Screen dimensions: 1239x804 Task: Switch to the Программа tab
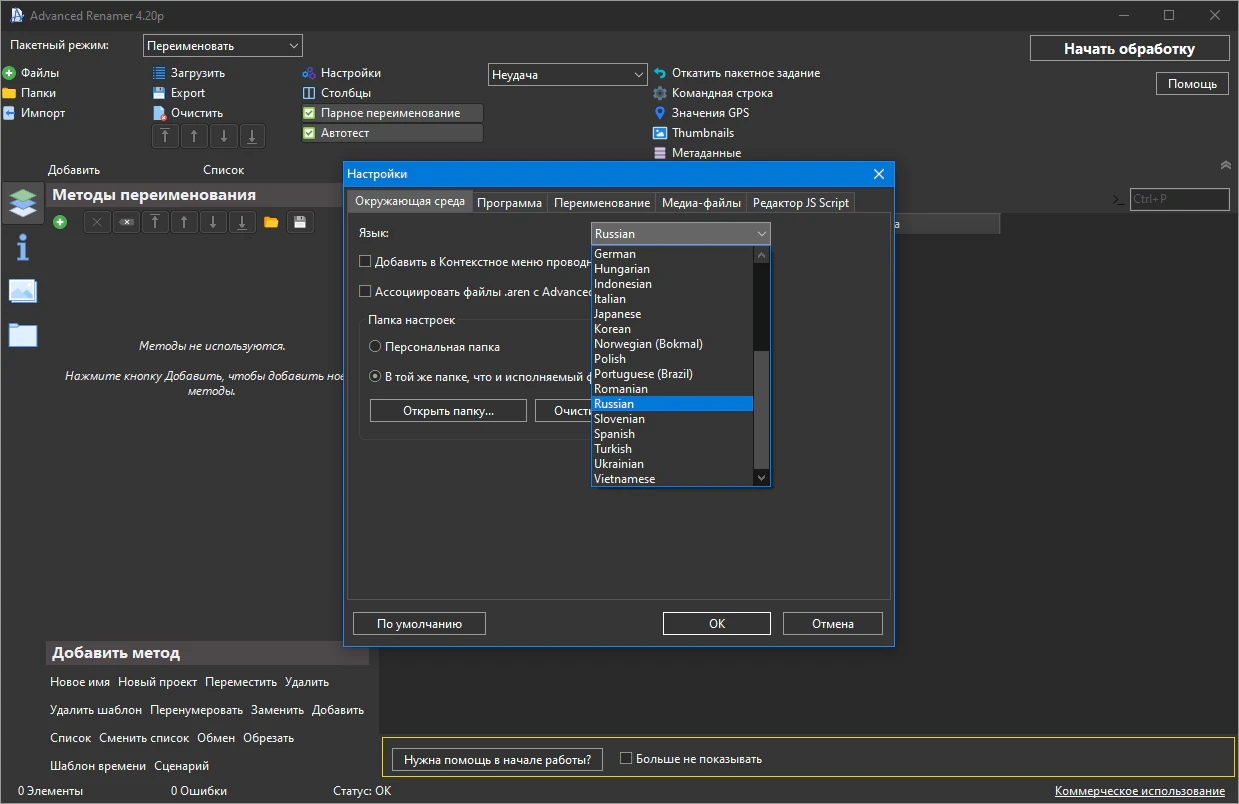click(x=509, y=202)
